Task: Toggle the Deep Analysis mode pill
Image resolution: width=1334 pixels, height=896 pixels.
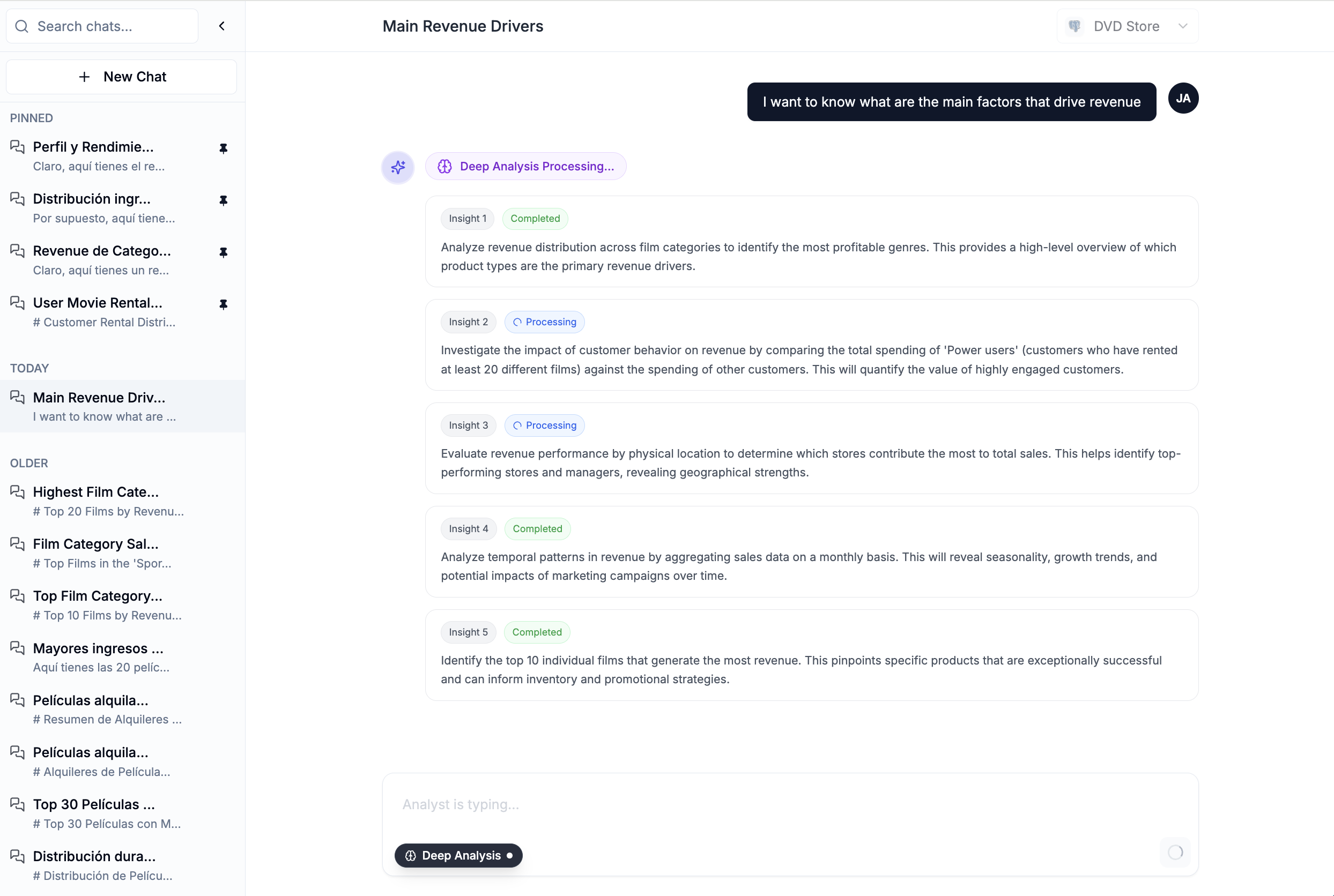Action: click(x=458, y=855)
